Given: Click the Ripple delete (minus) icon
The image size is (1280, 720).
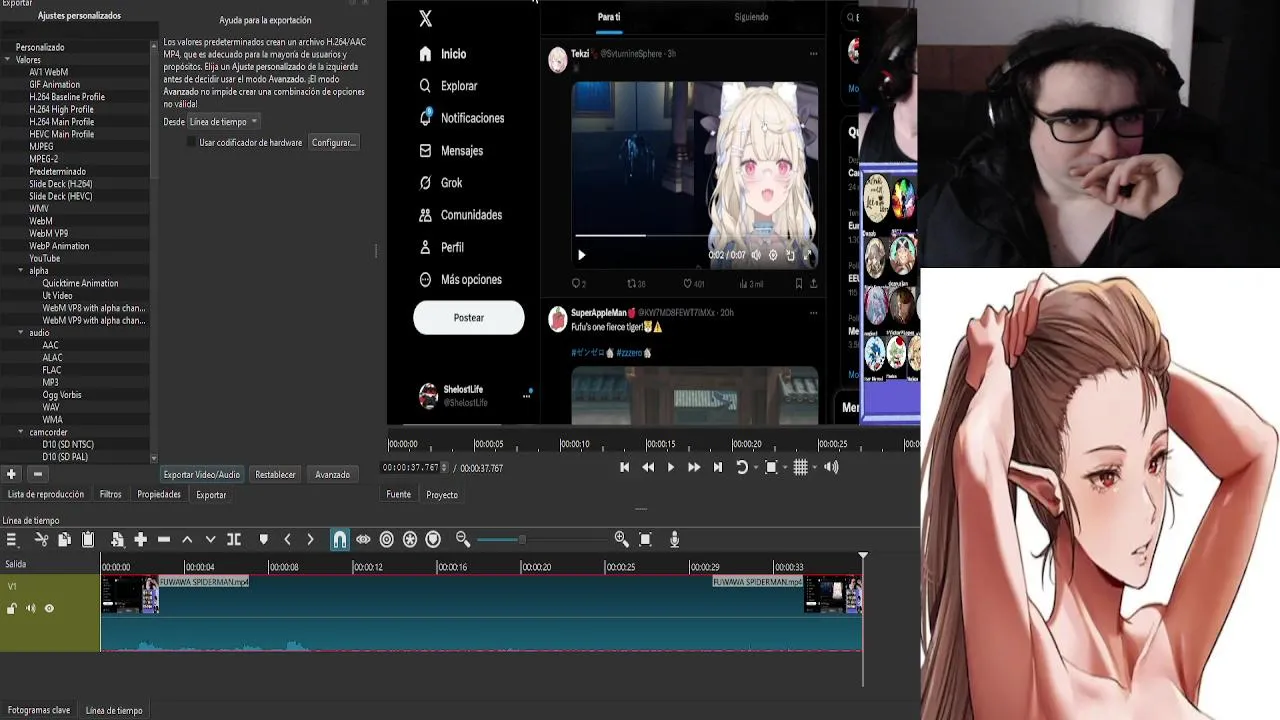Looking at the screenshot, I should pyautogui.click(x=164, y=539).
